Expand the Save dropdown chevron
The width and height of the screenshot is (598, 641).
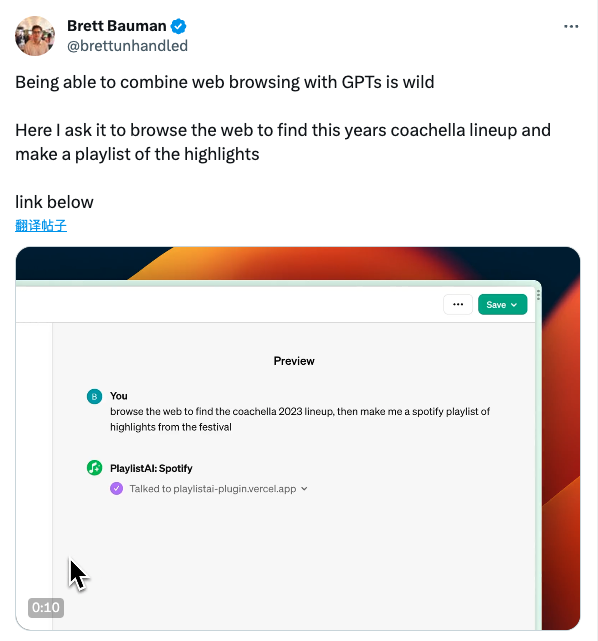(x=514, y=305)
